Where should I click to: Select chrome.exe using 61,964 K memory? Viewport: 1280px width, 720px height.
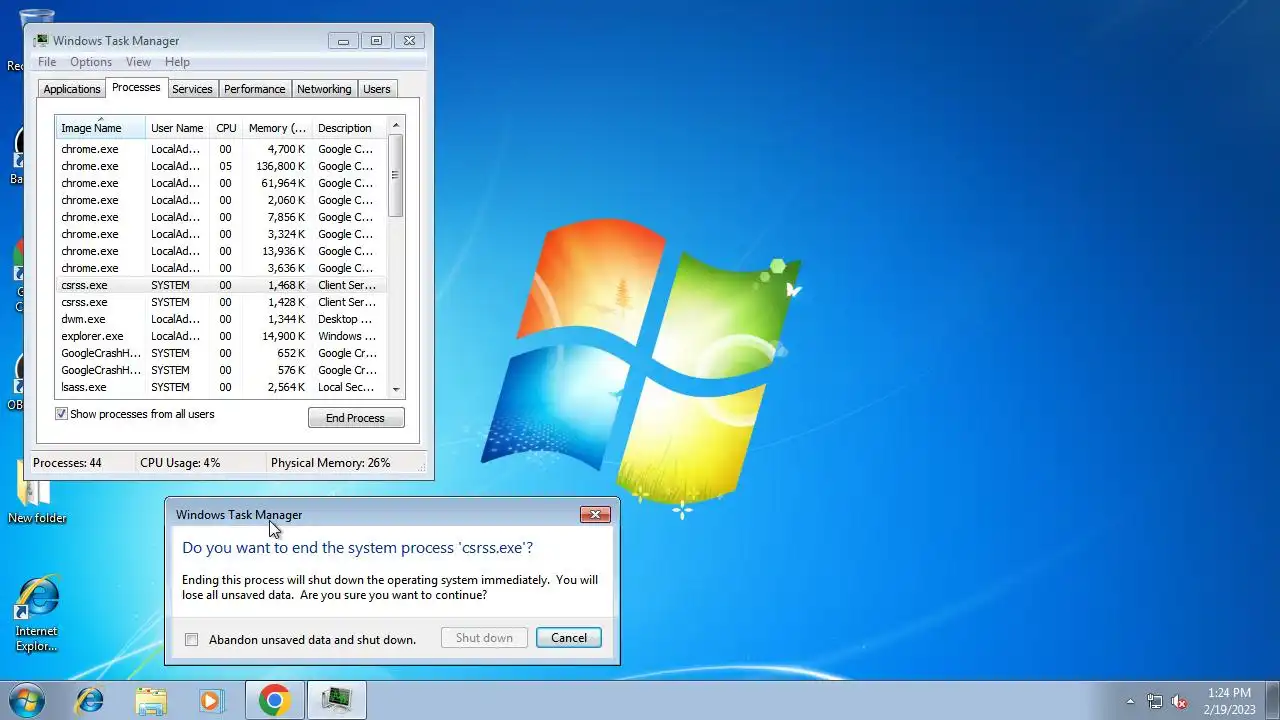point(221,183)
